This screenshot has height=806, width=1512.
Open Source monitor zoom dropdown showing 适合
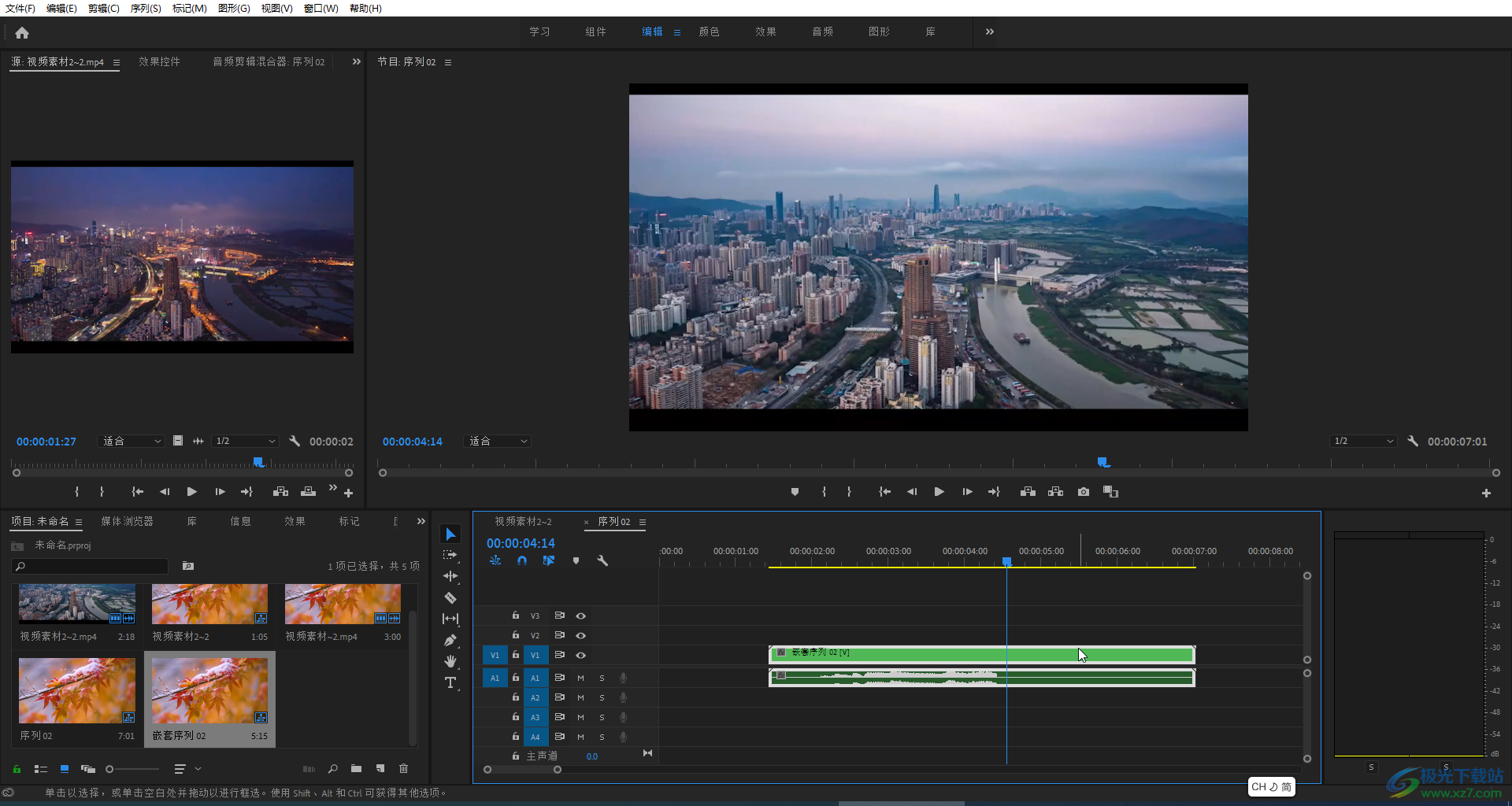tap(132, 442)
